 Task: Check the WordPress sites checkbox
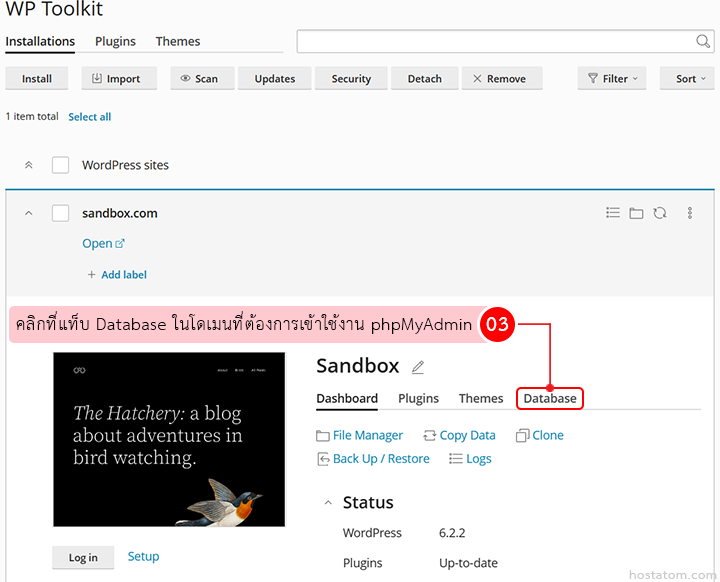61,165
